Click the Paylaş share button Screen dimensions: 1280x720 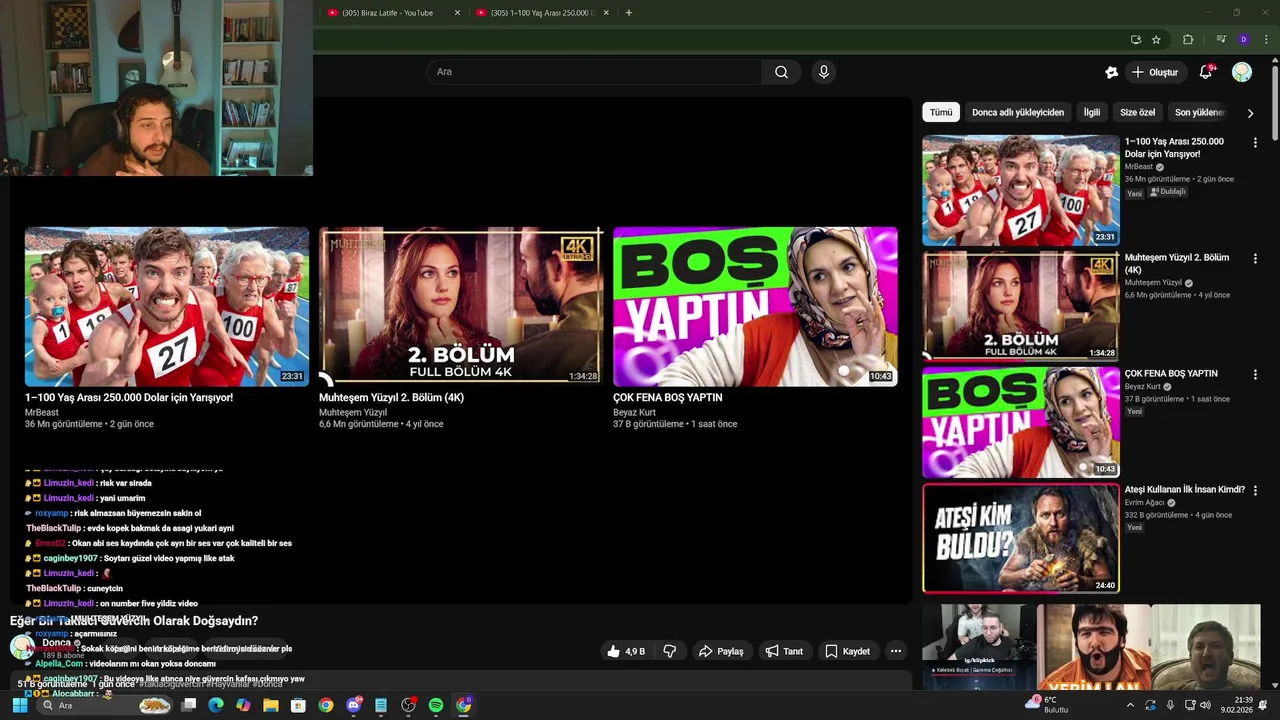pyautogui.click(x=721, y=651)
